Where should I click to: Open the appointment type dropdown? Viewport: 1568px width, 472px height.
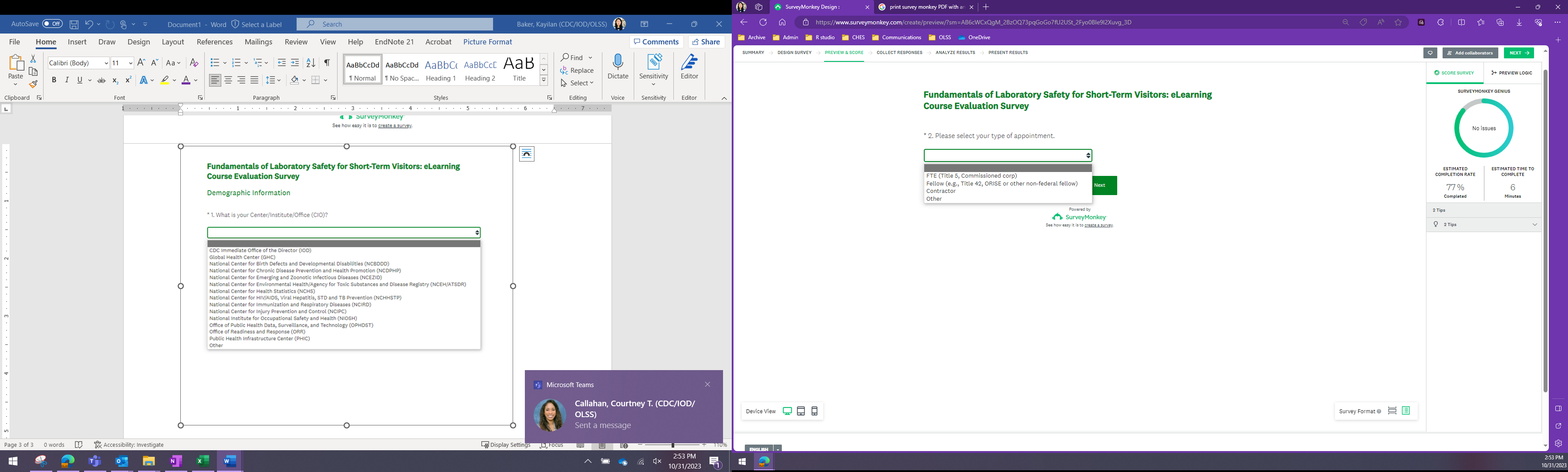tap(1007, 156)
